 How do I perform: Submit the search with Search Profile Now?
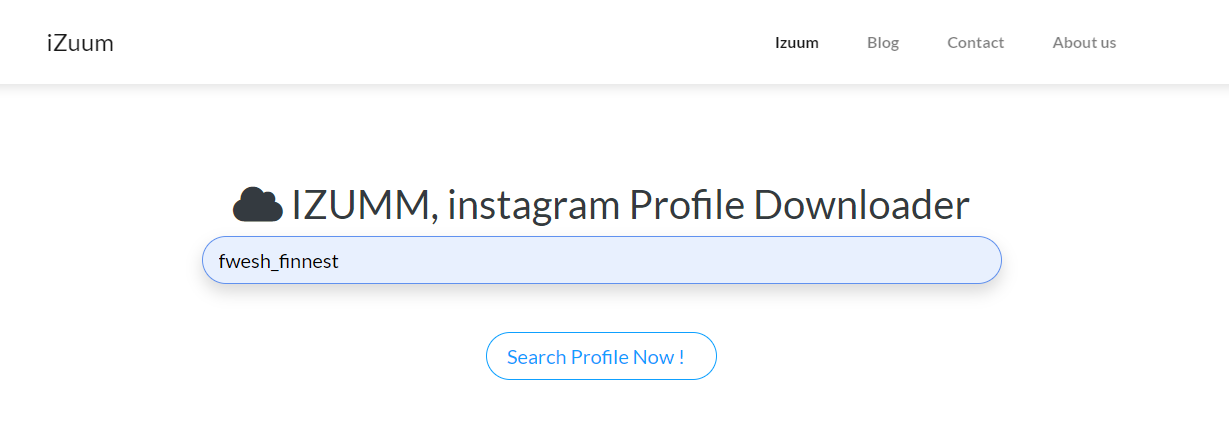point(601,356)
